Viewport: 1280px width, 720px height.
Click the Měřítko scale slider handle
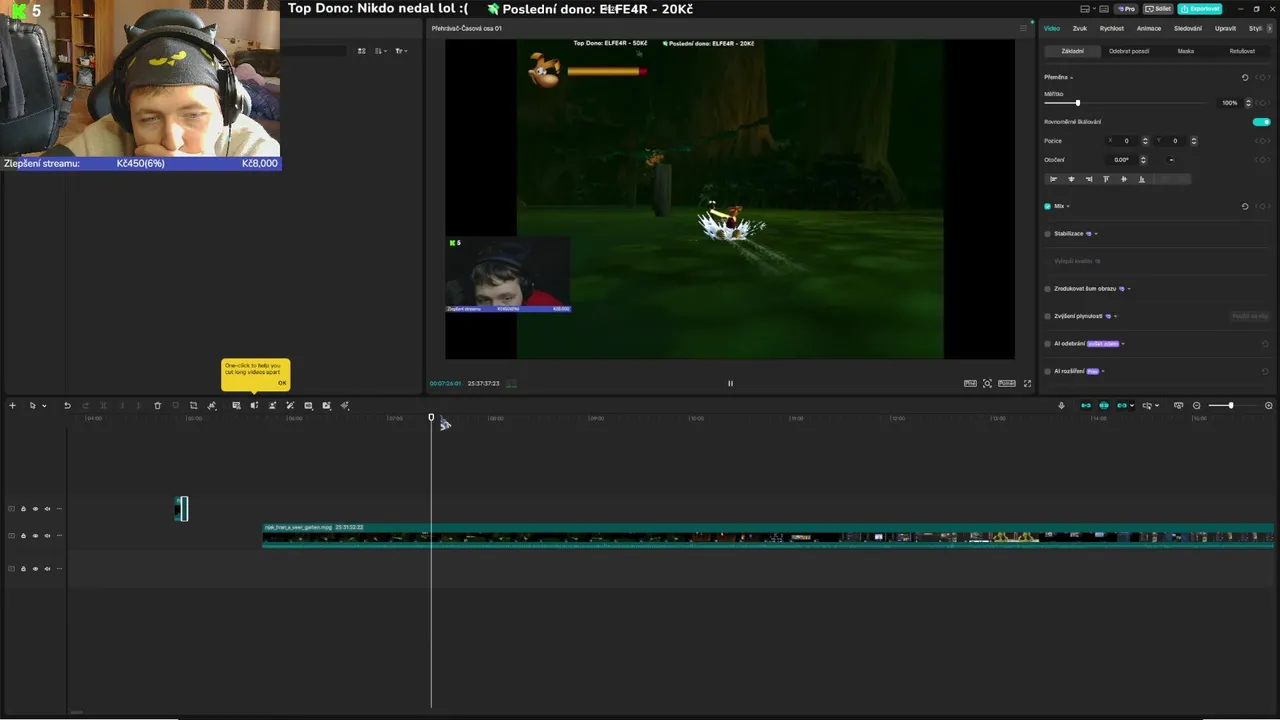(1077, 103)
